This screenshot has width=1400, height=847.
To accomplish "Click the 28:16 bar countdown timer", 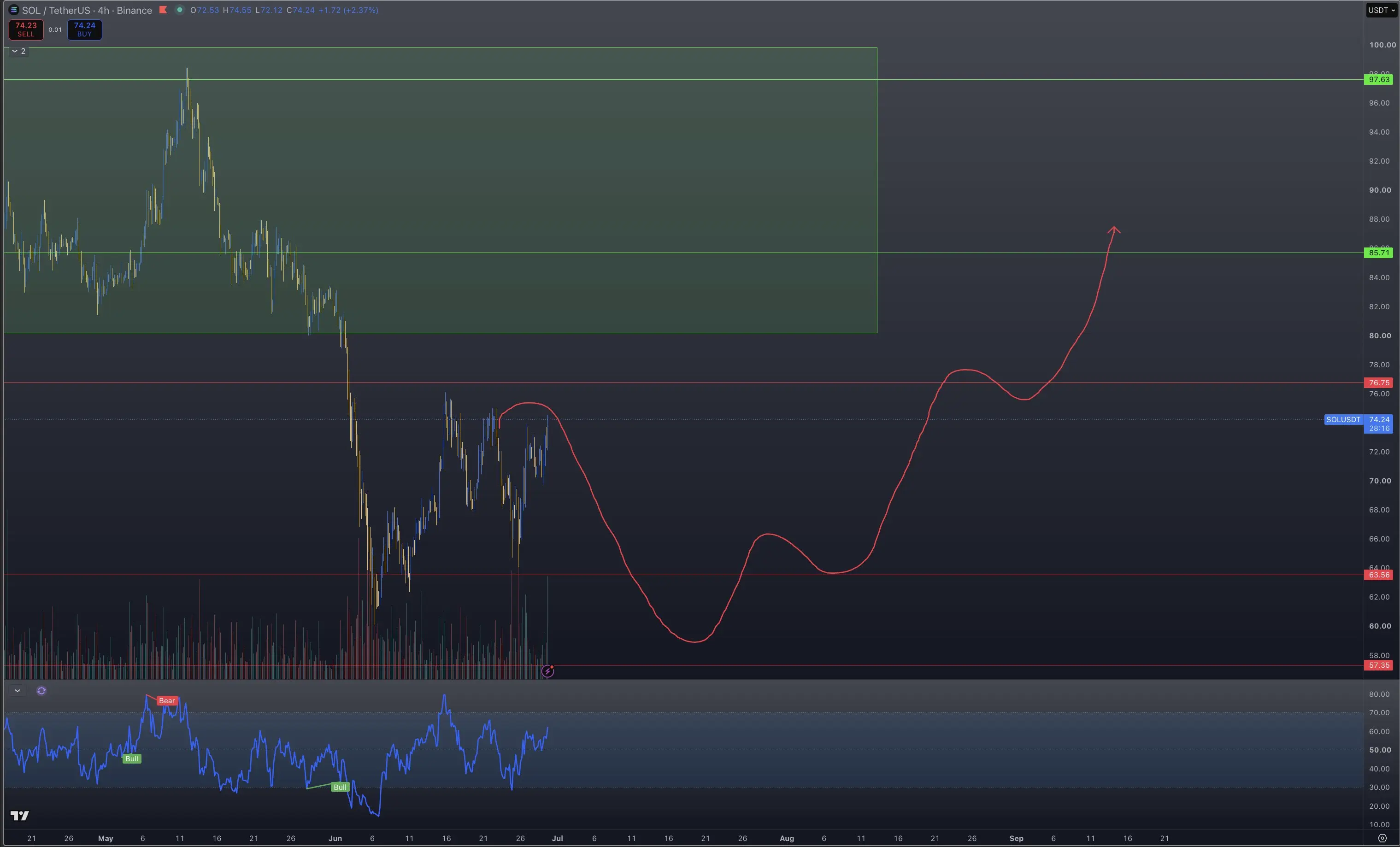I will 1379,429.
